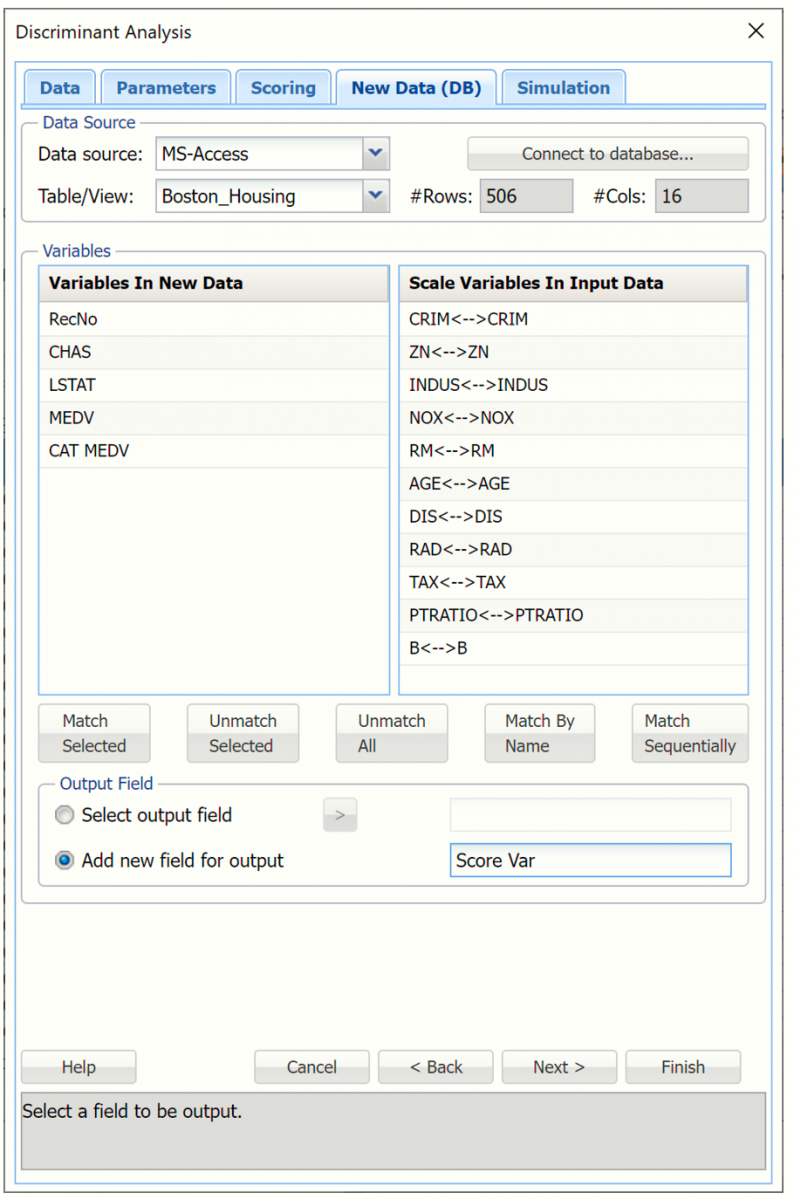Click the output field arrow button

coord(339,815)
